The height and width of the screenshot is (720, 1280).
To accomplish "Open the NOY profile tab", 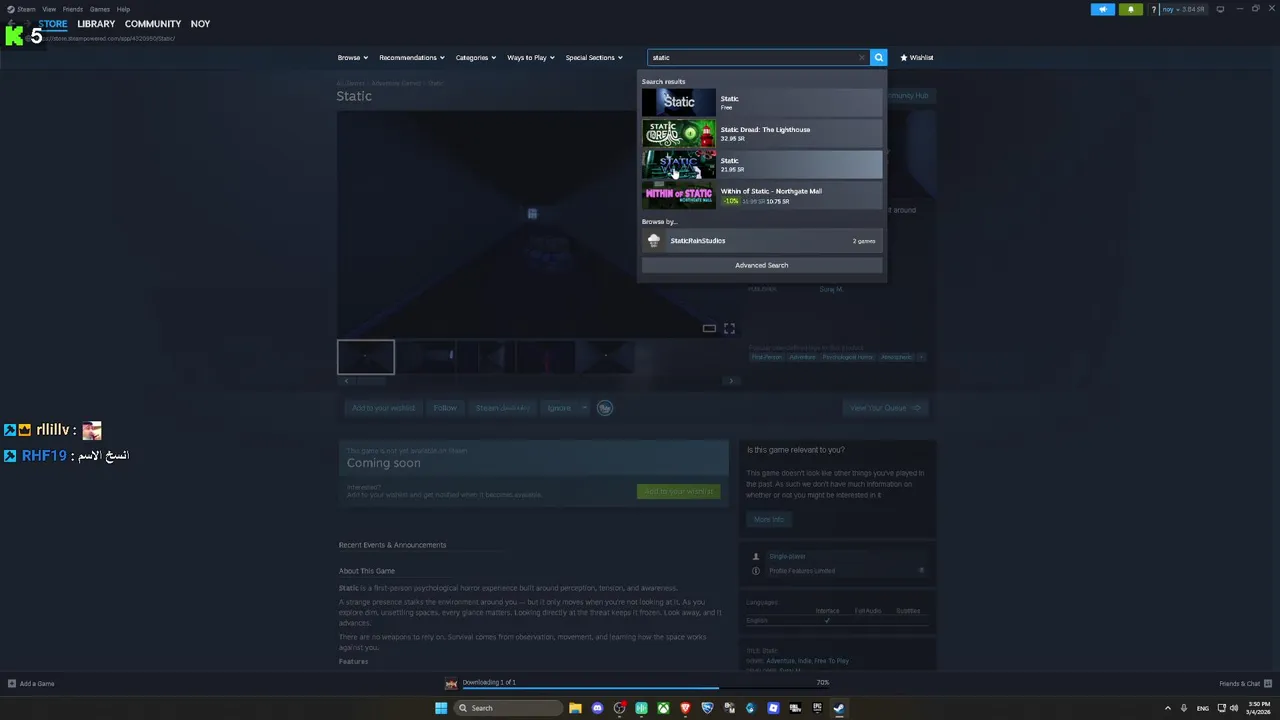I will (200, 24).
